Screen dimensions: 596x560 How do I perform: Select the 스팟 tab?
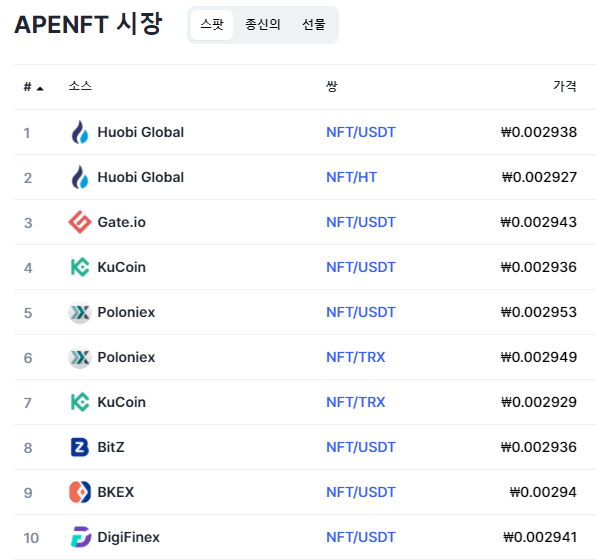[212, 25]
